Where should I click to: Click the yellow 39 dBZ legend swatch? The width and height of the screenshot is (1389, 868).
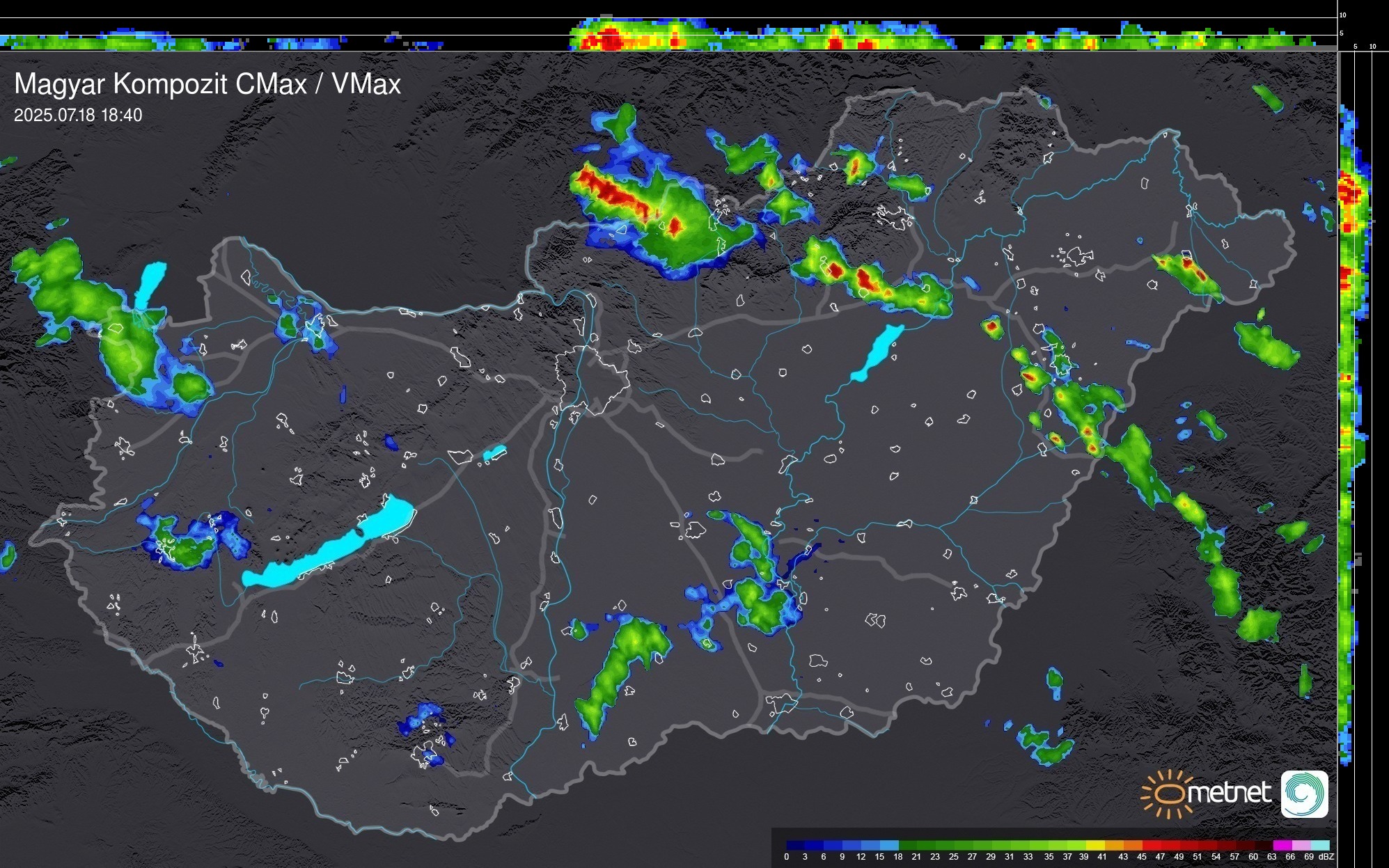pos(1095,845)
